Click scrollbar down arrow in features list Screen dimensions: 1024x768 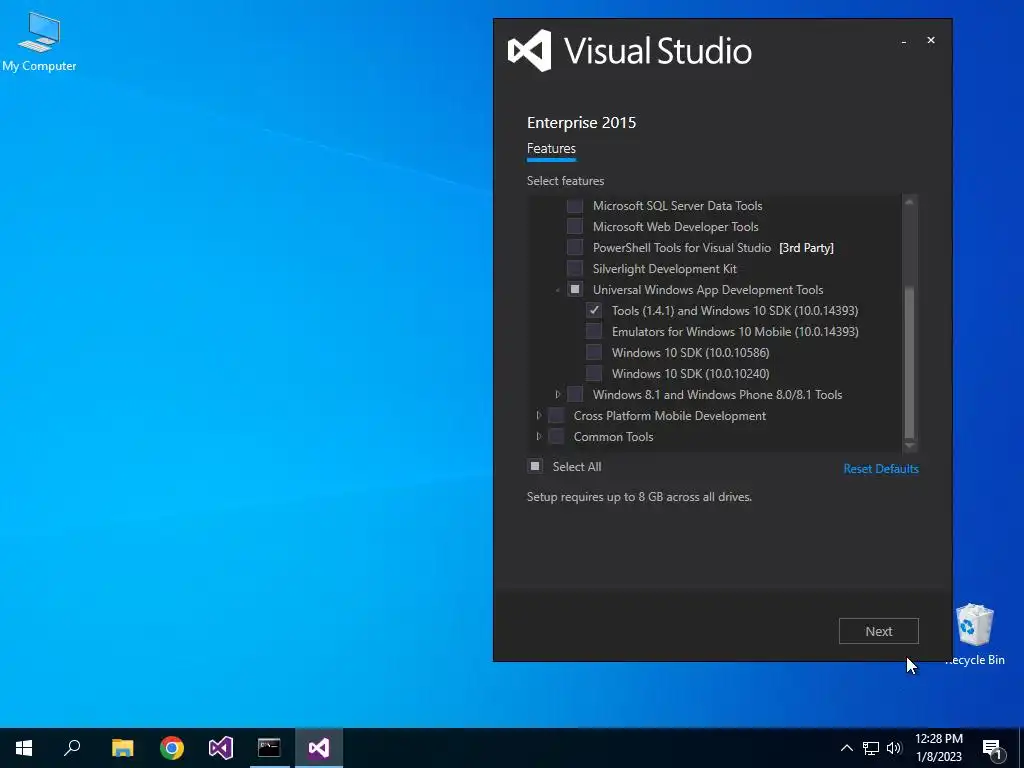[909, 445]
